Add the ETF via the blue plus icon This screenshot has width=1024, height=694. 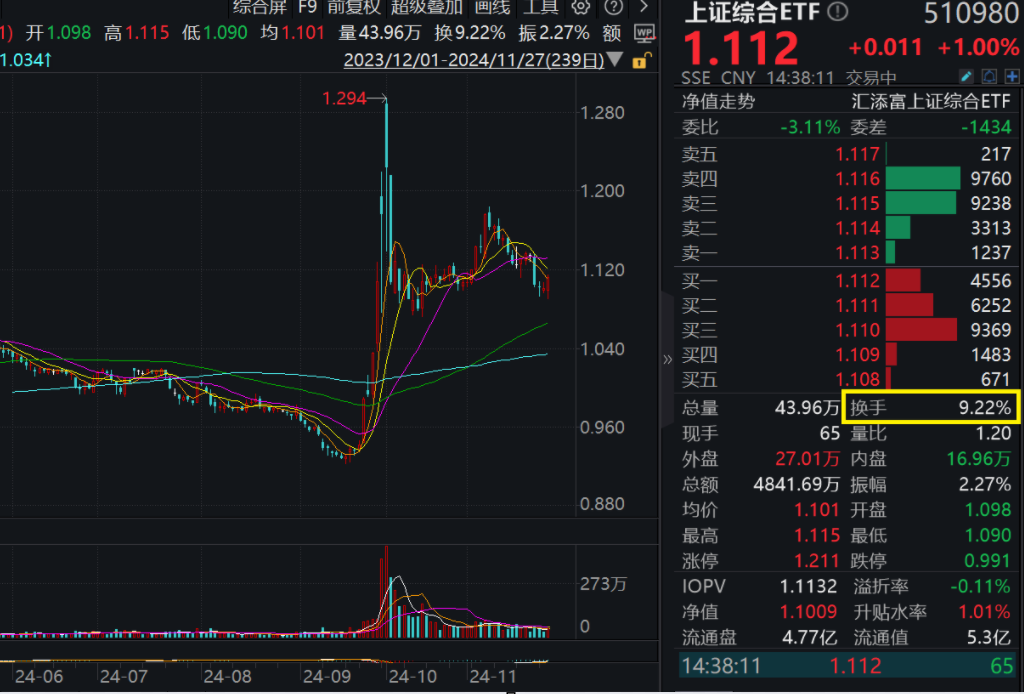coord(1012,75)
